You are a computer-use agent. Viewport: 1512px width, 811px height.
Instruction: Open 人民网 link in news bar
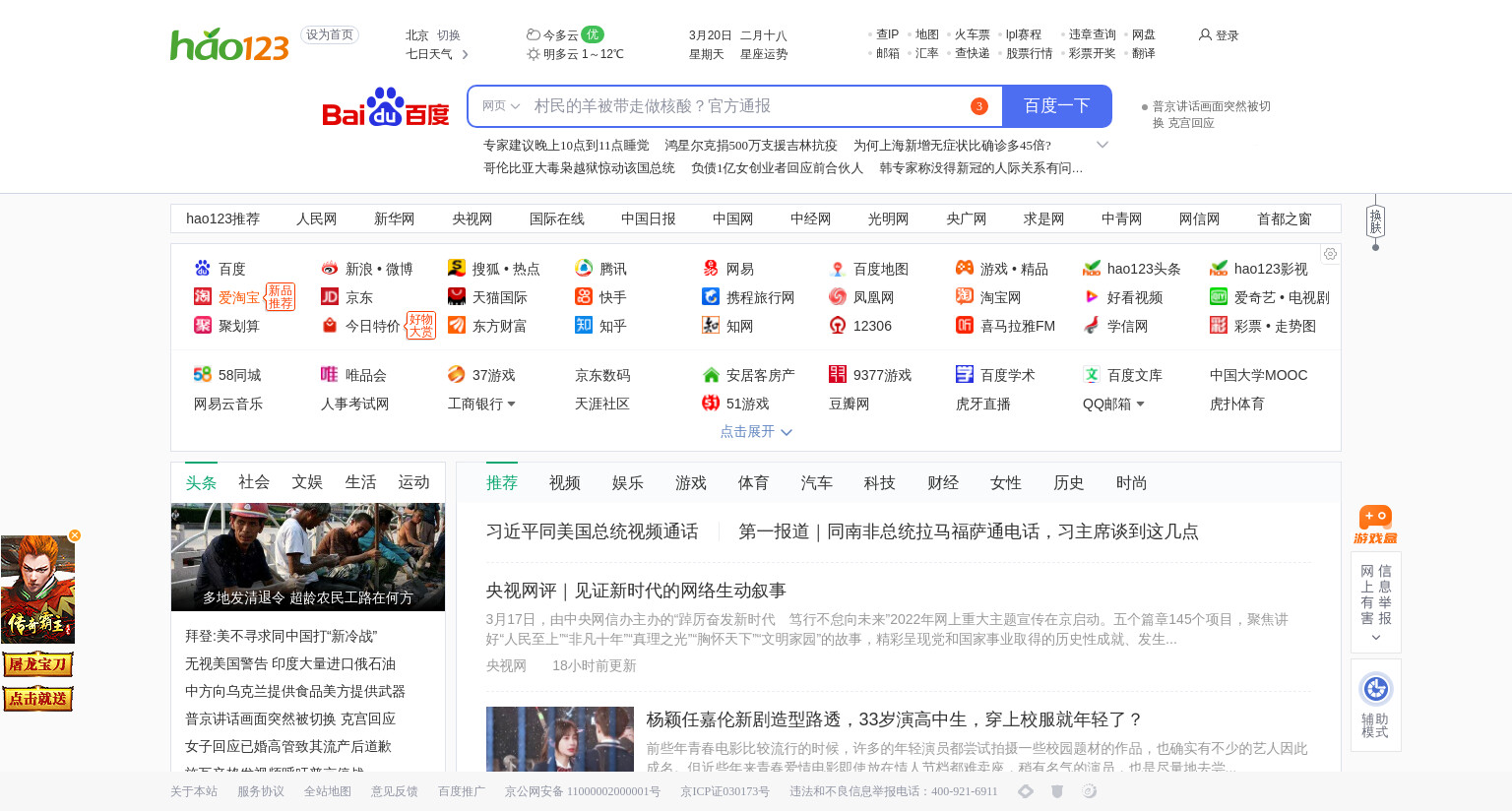317,218
